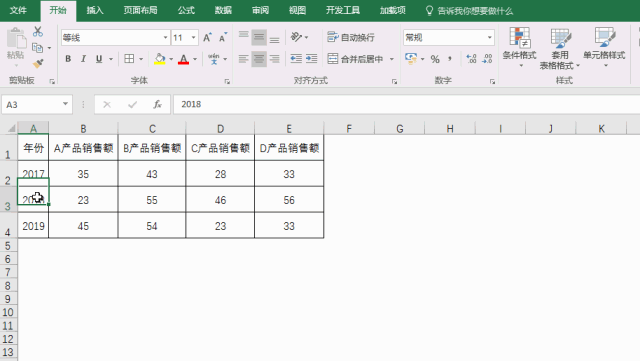Screen dimensions: 640x361
Task: Switch to the 公式 Formulas tab
Action: click(186, 10)
